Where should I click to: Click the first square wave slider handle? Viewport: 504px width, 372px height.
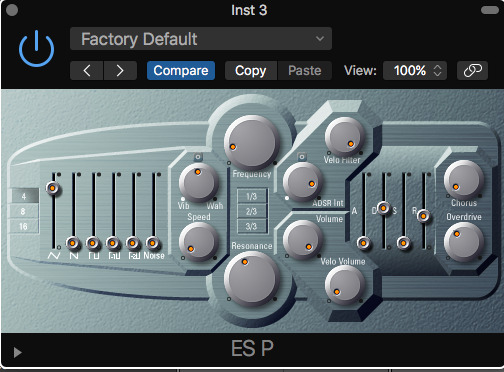(93, 243)
